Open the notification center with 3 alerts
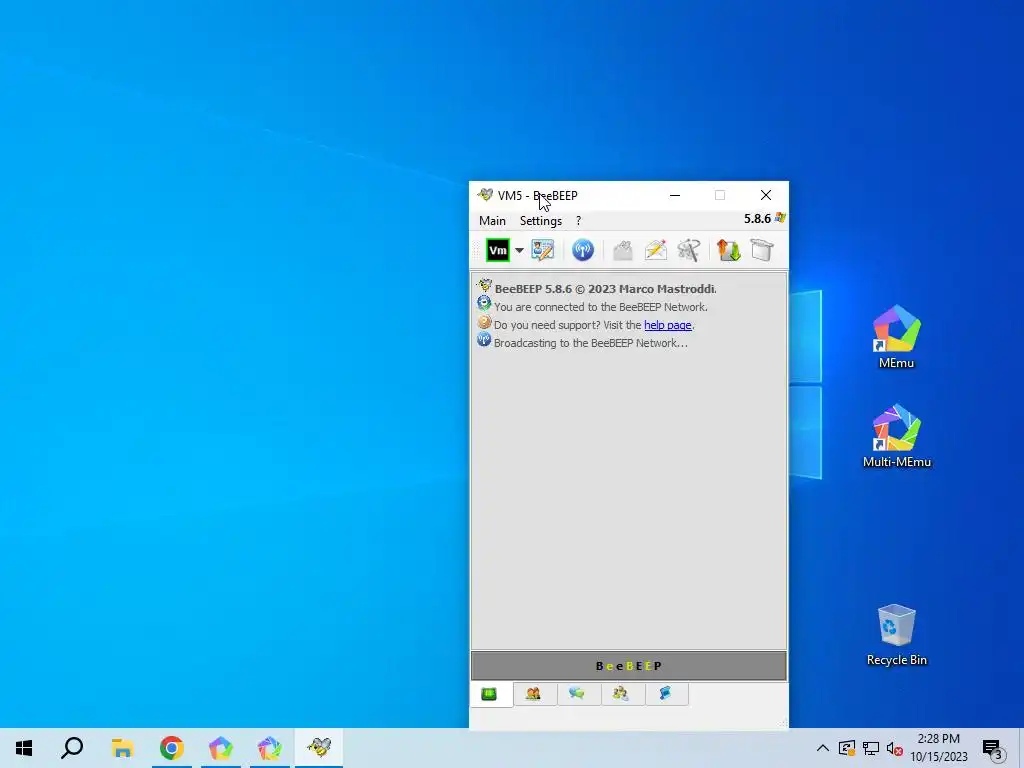Viewport: 1024px width, 768px height. click(993, 748)
